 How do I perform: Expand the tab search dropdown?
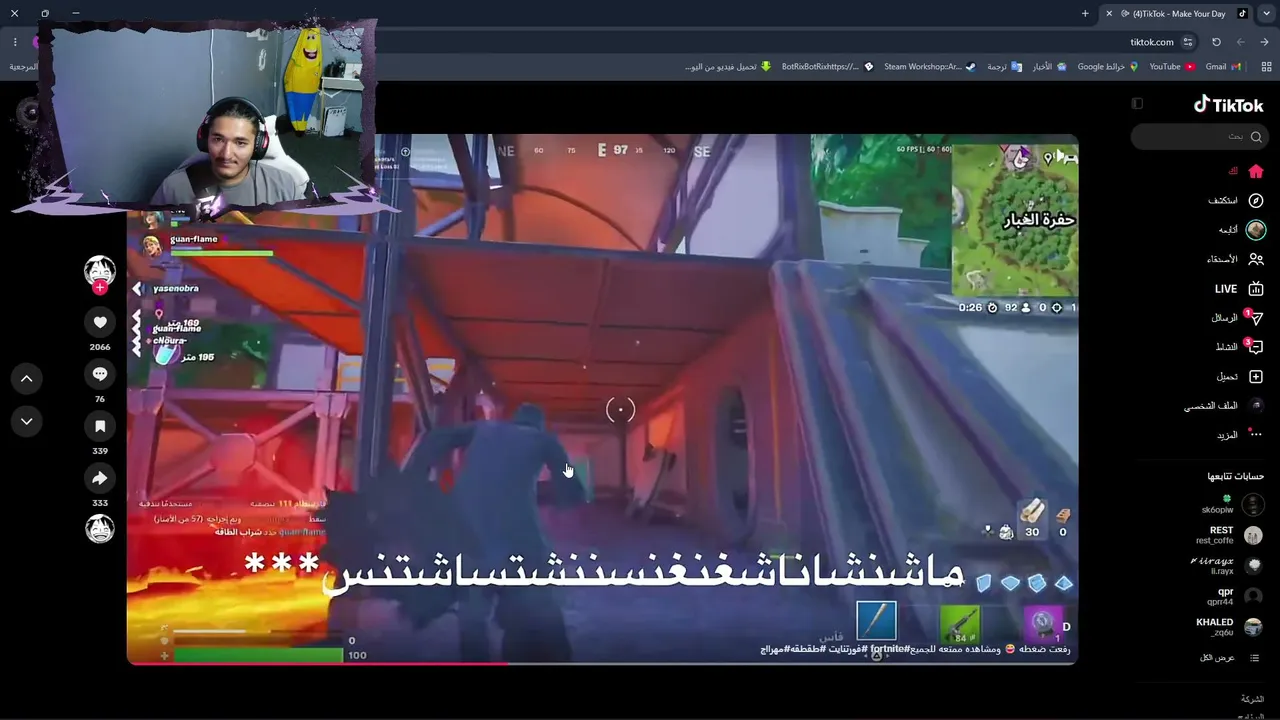1266,13
